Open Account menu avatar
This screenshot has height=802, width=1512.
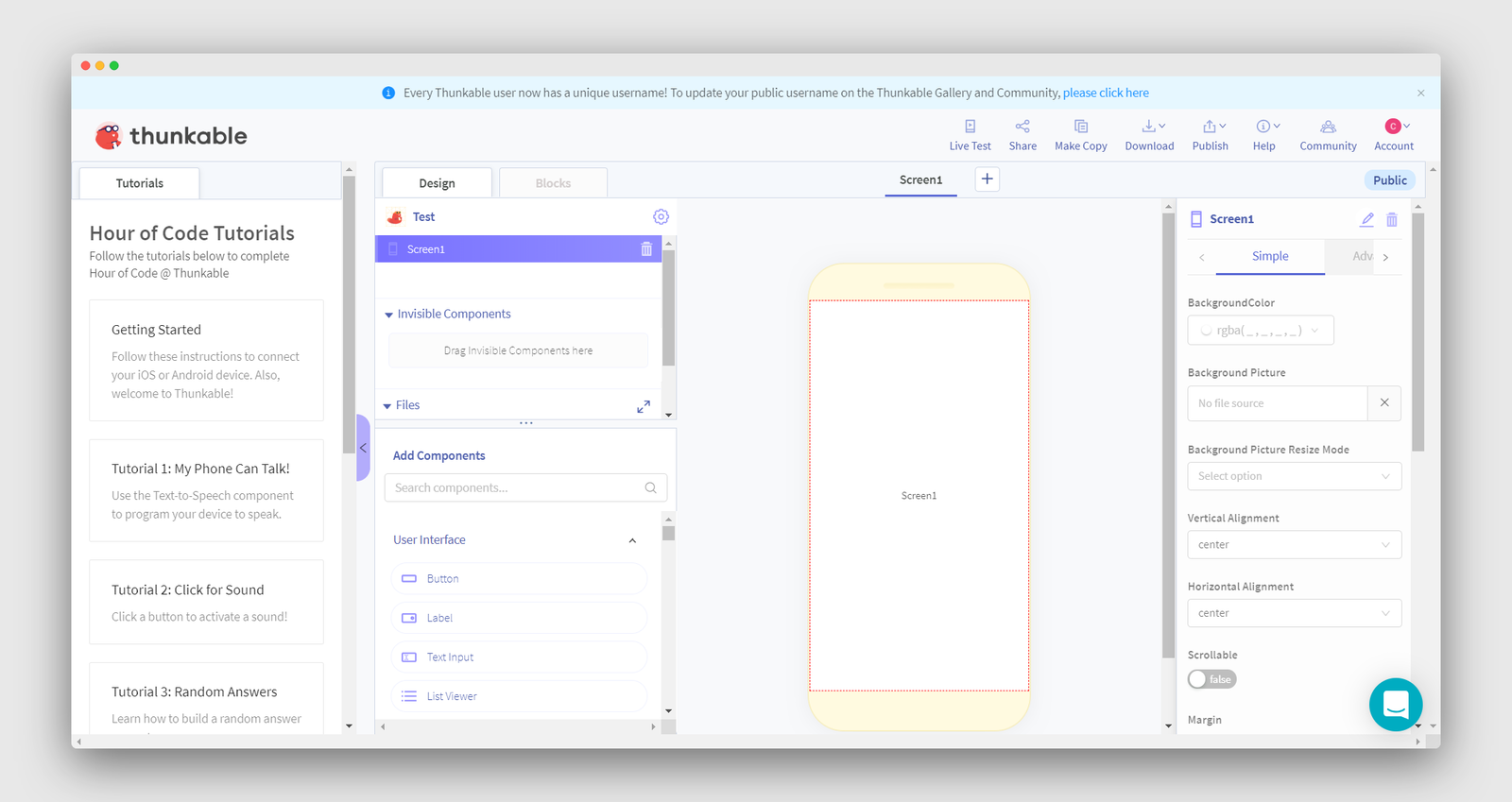(x=1393, y=127)
